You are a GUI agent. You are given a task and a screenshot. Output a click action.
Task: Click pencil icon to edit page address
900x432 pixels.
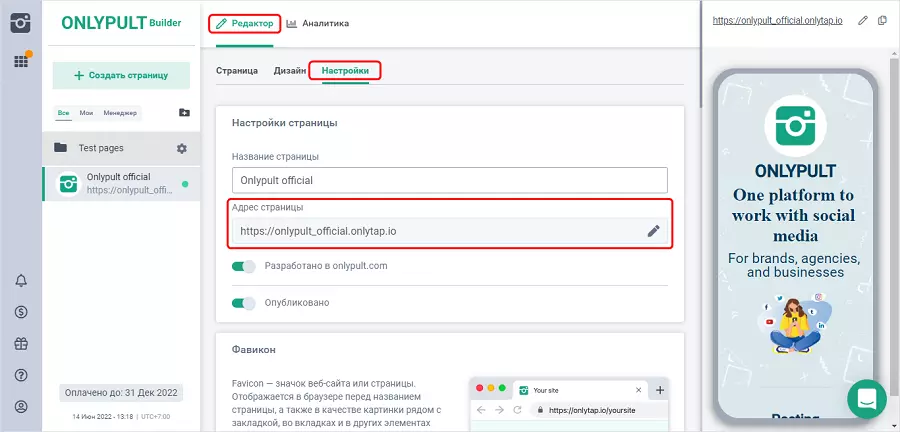[653, 231]
